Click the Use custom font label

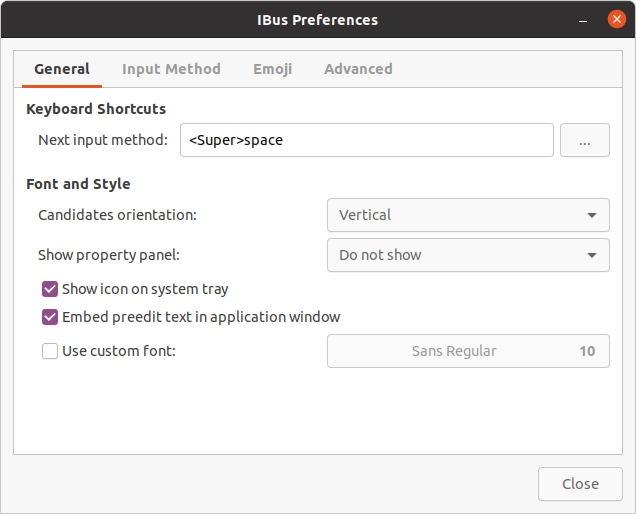click(119, 351)
